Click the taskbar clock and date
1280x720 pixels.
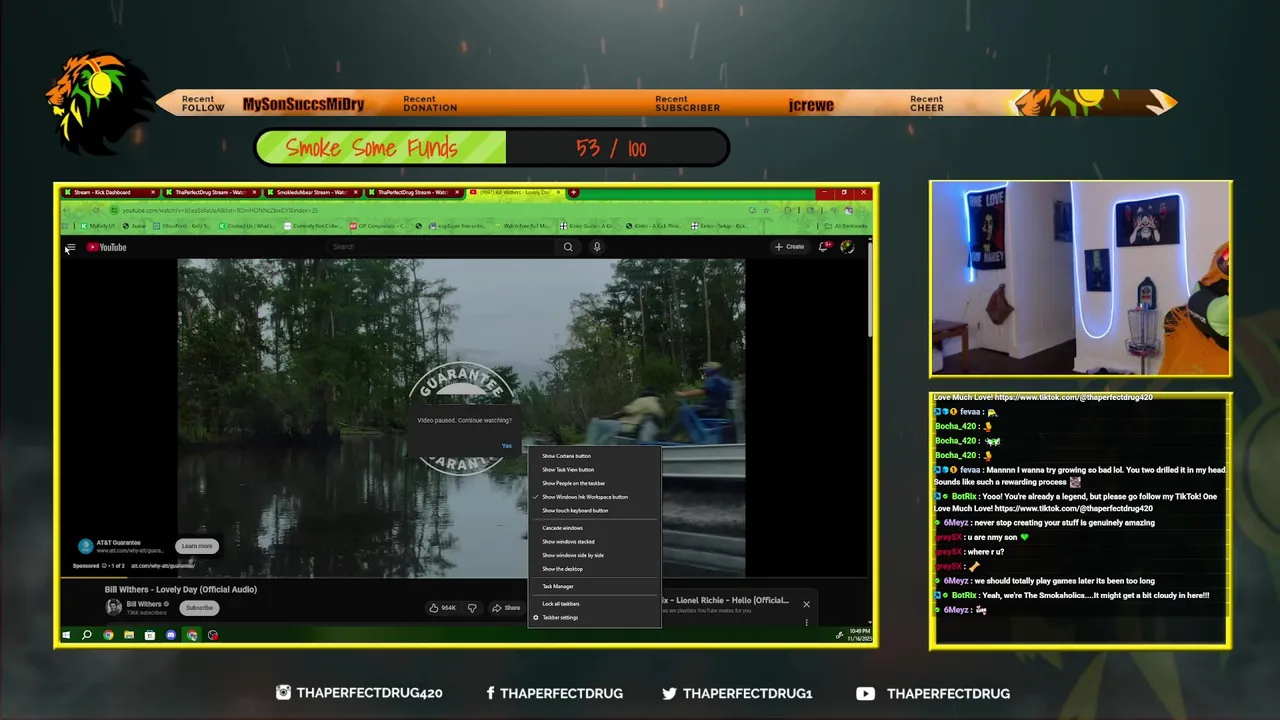(x=860, y=635)
